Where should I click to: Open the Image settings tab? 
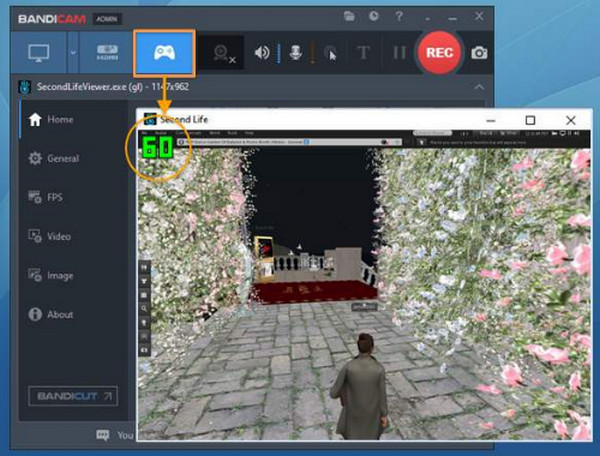point(51,275)
